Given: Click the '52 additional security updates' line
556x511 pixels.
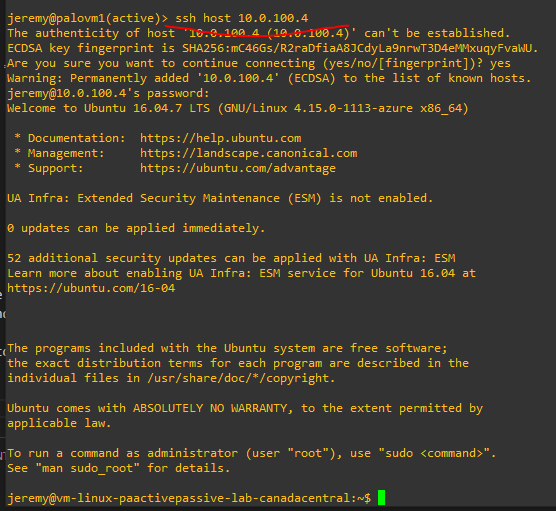Looking at the screenshot, I should 231,258.
